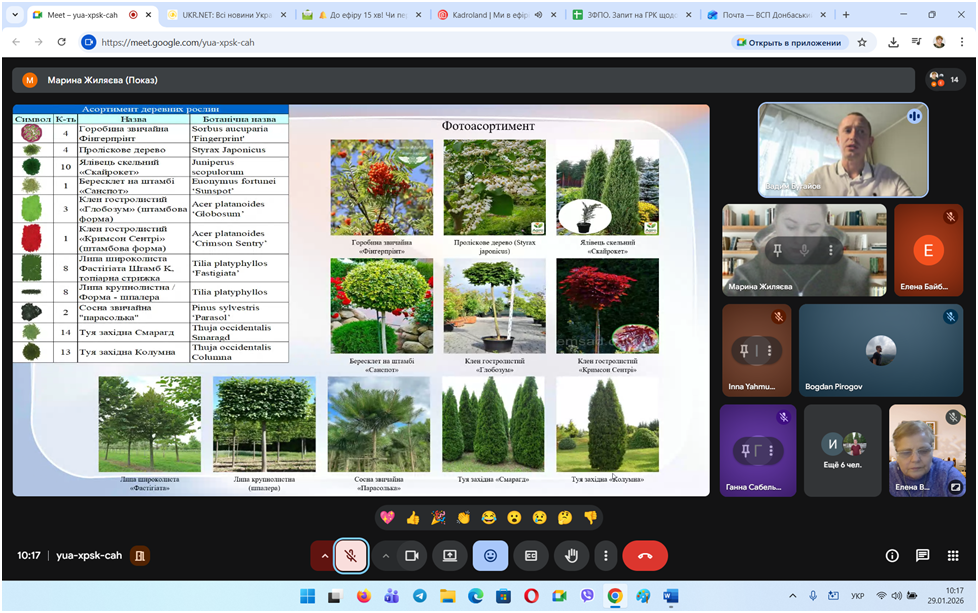Screen dimensions: 978x613
Task: Leave the call with the red button
Action: pyautogui.click(x=645, y=555)
